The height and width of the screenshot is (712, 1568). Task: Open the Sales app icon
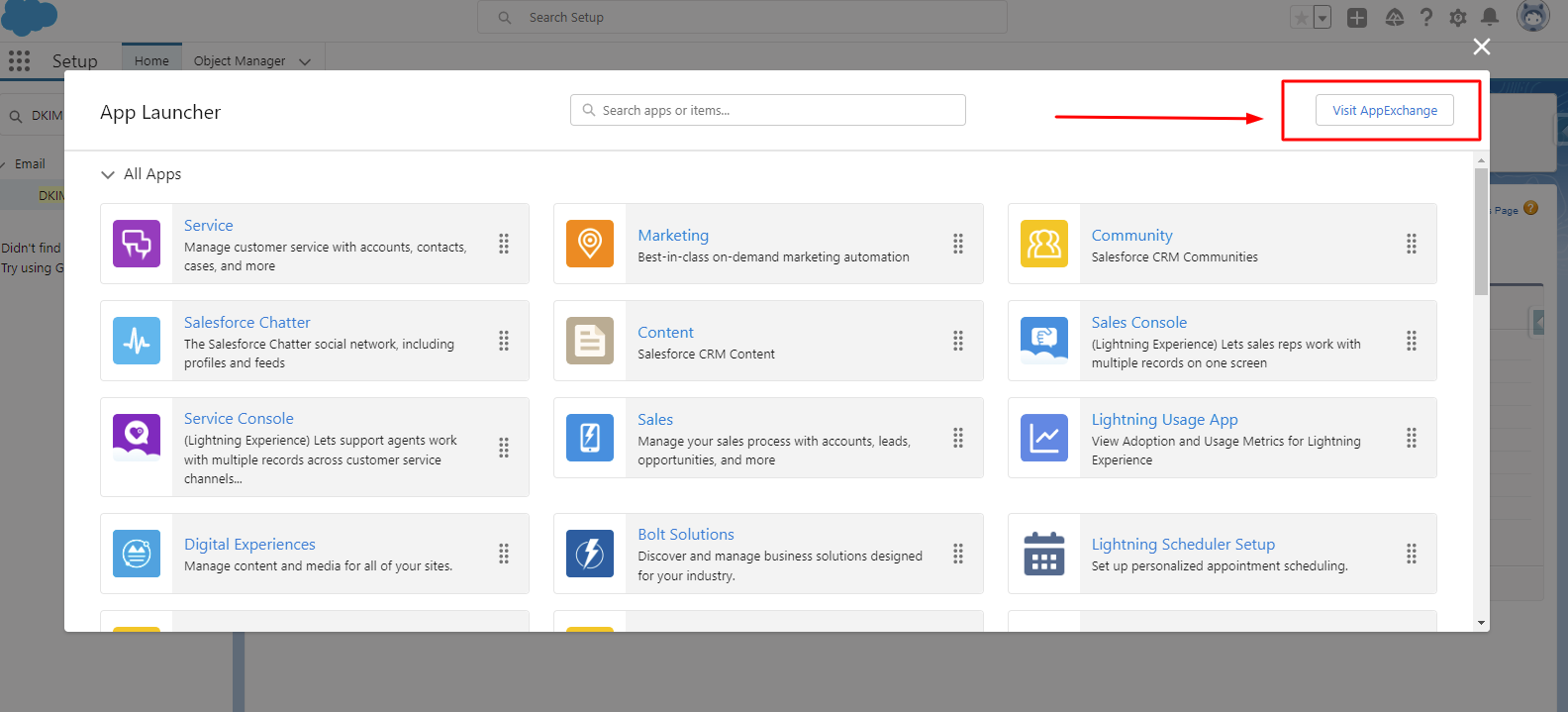point(590,438)
